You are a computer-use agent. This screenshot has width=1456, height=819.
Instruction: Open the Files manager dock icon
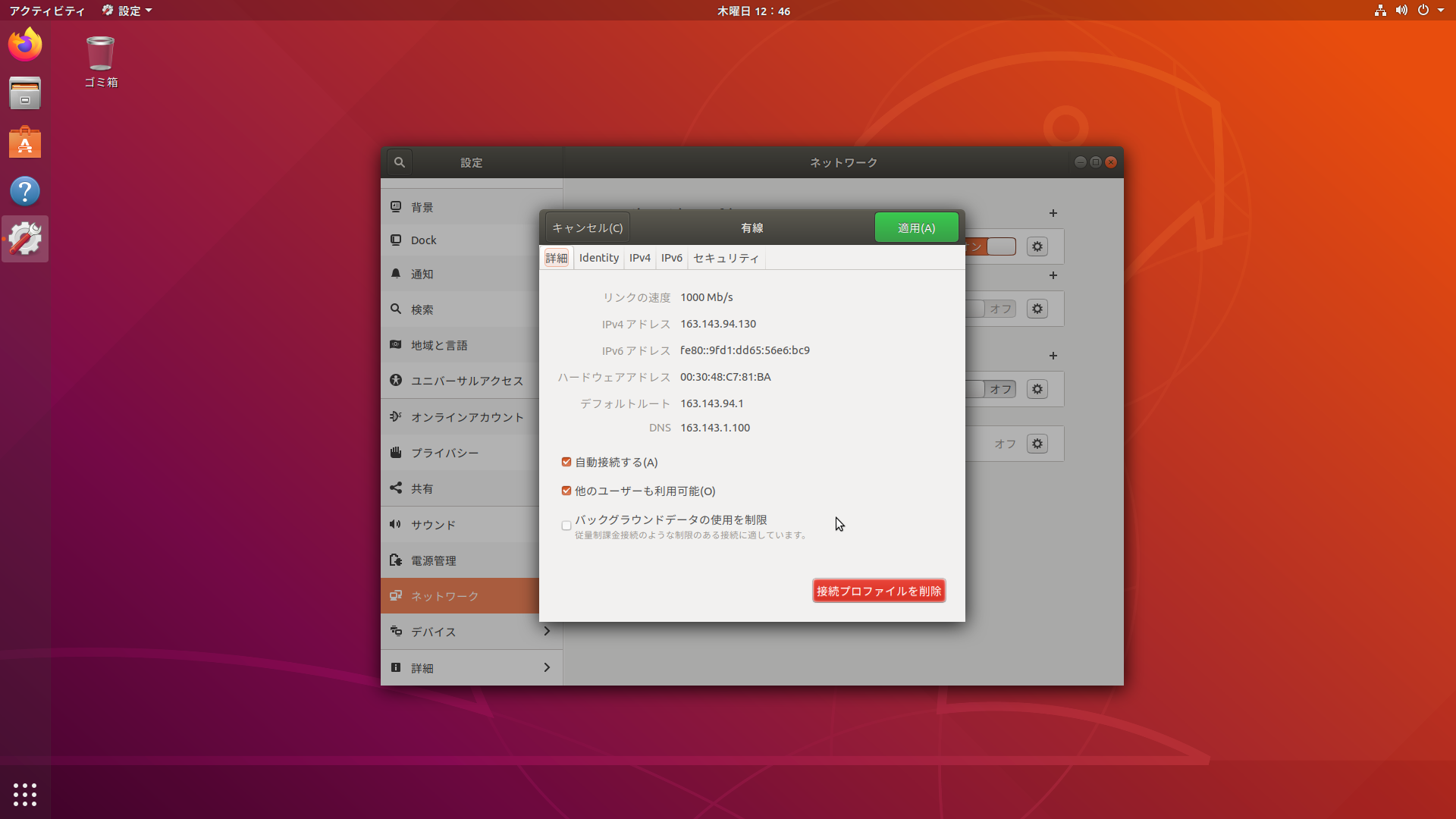coord(25,93)
